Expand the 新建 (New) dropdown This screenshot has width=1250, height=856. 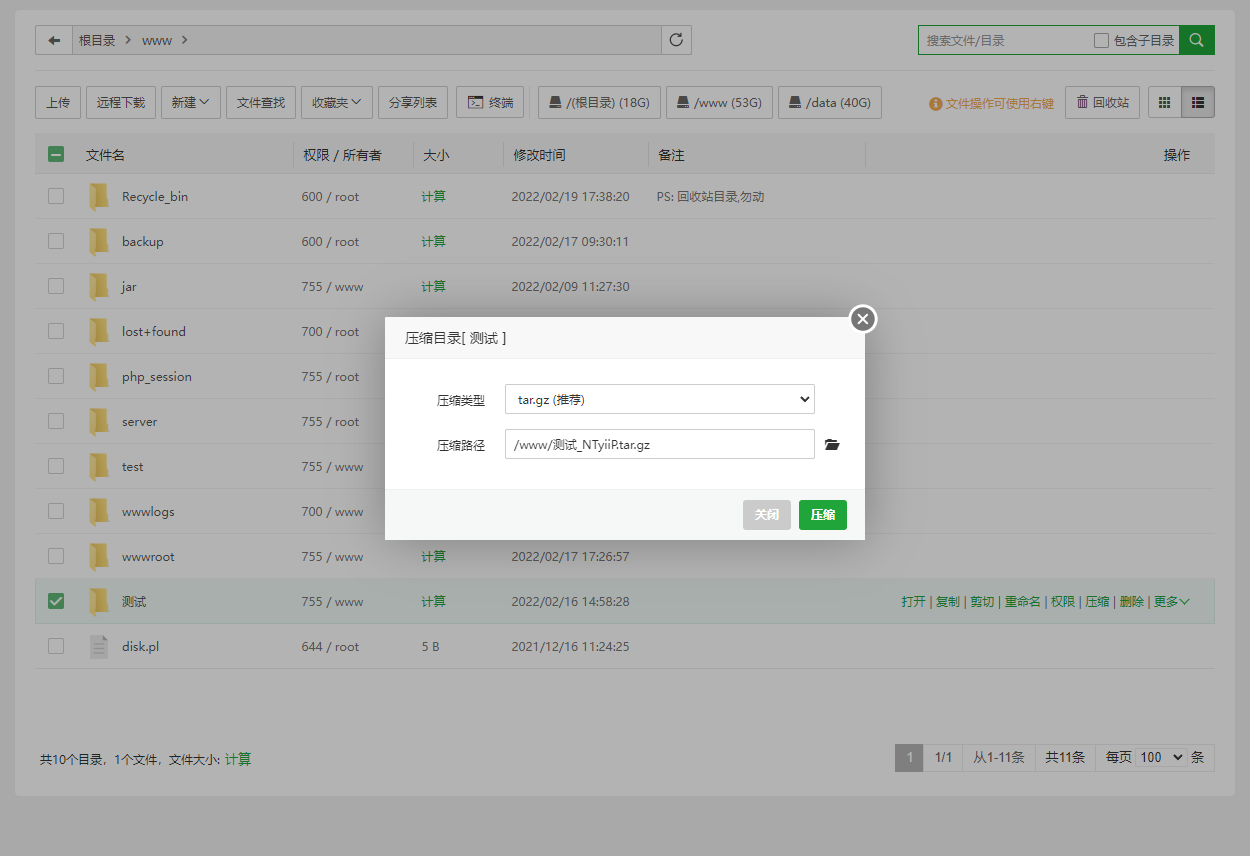tap(190, 102)
